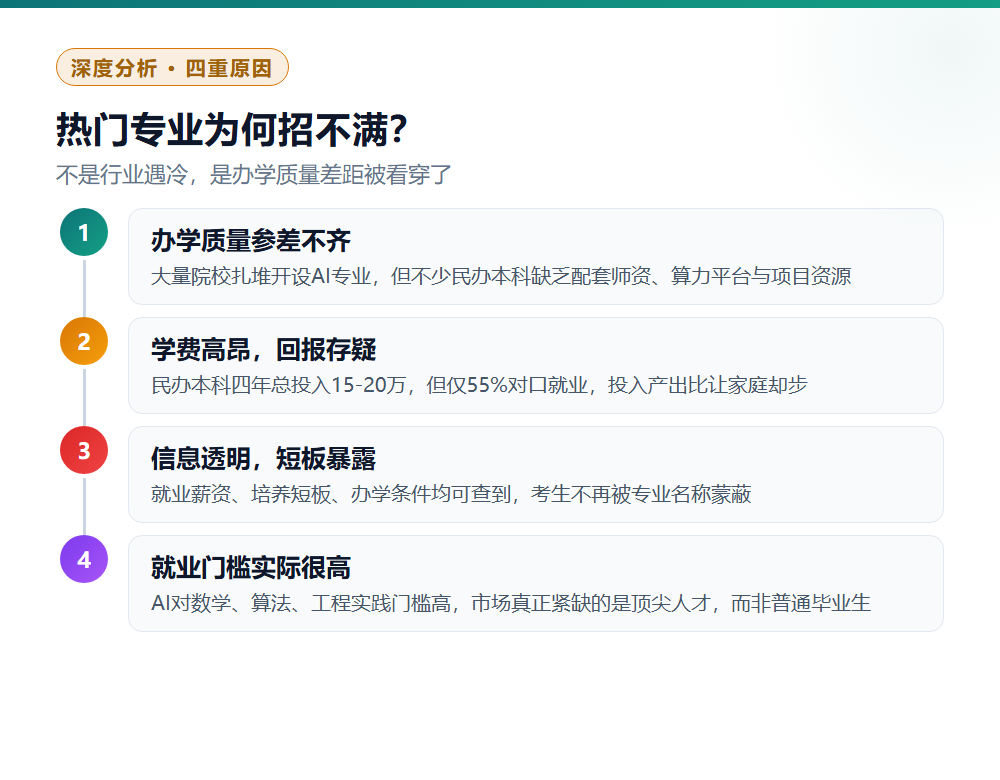This screenshot has width=1000, height=780.
Task: Click the purple number 4 circle
Action: point(84,559)
